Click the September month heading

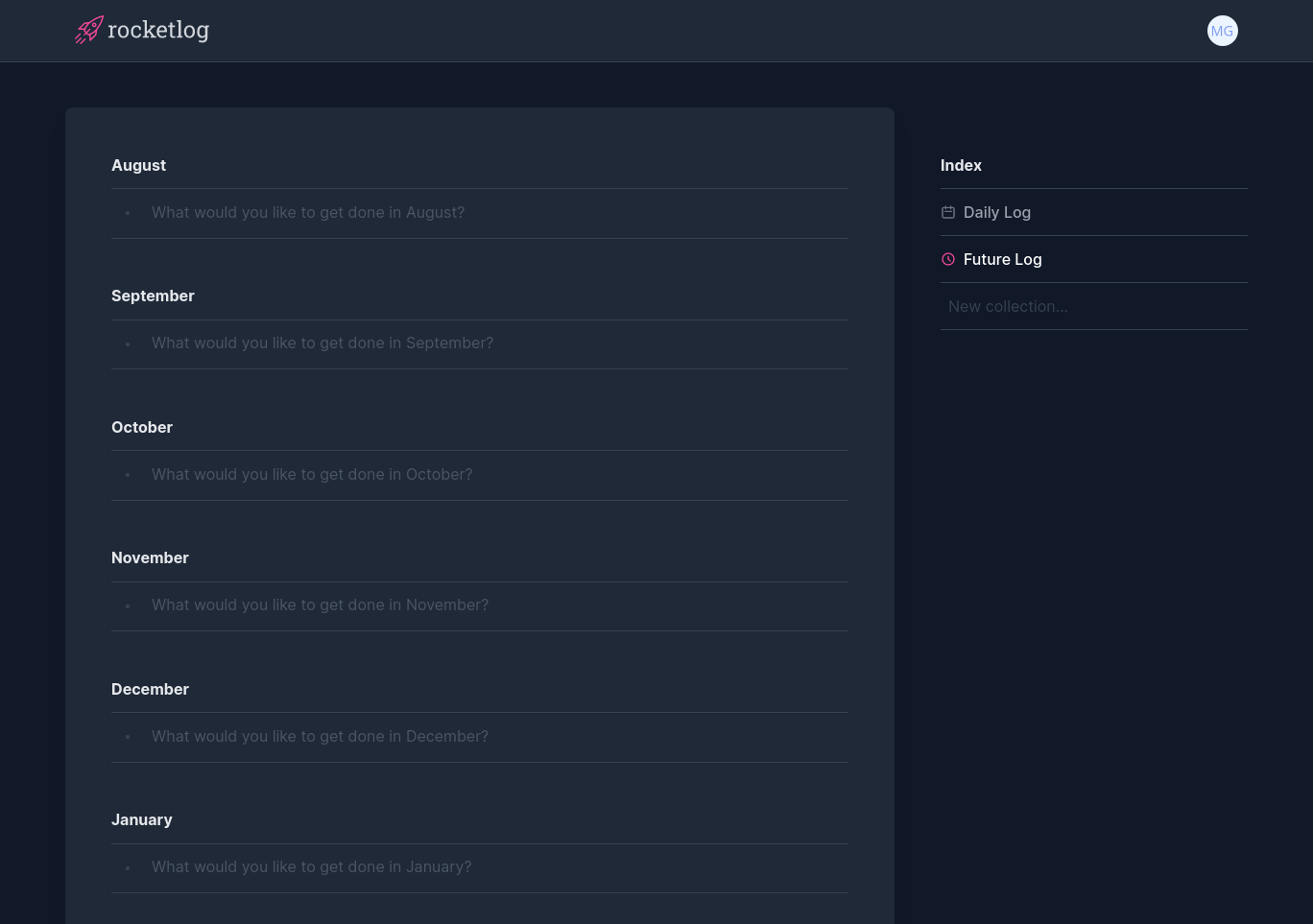pos(153,296)
